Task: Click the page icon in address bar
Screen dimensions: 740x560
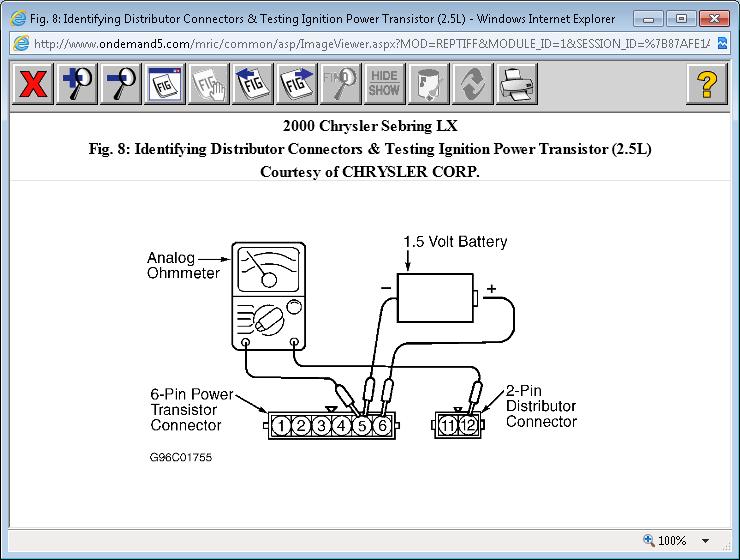Action: click(21, 43)
